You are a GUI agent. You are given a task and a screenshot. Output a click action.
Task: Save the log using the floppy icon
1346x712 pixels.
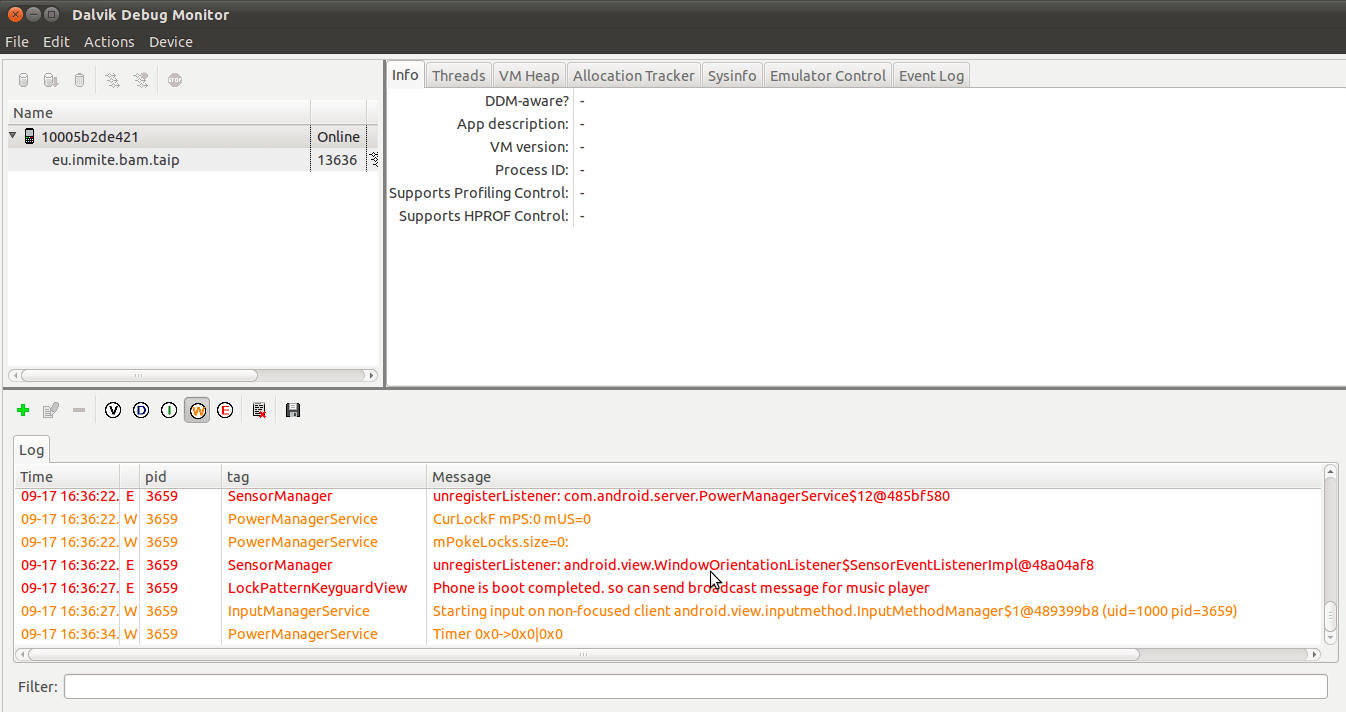[293, 410]
